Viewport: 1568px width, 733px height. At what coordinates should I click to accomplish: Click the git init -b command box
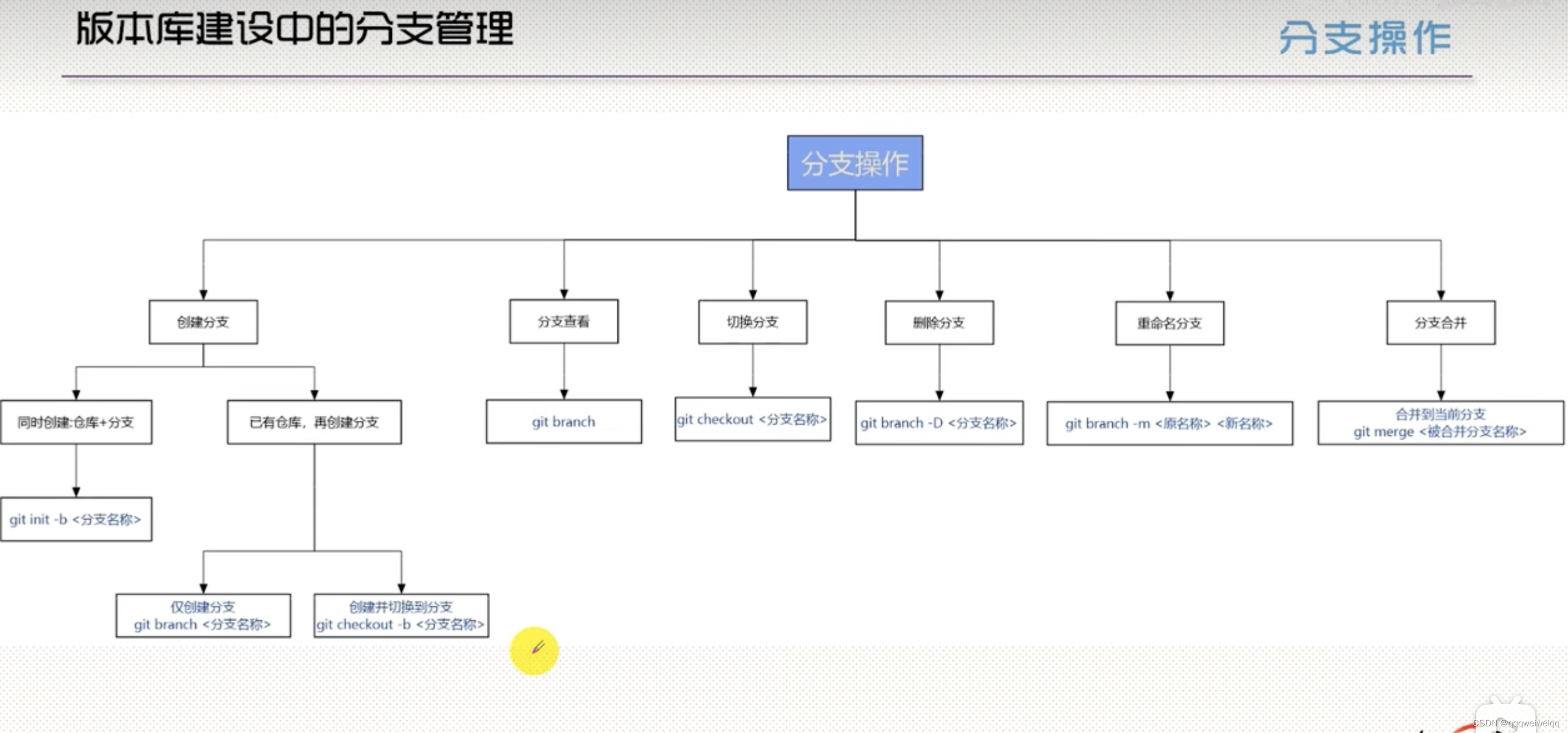pyautogui.click(x=76, y=519)
